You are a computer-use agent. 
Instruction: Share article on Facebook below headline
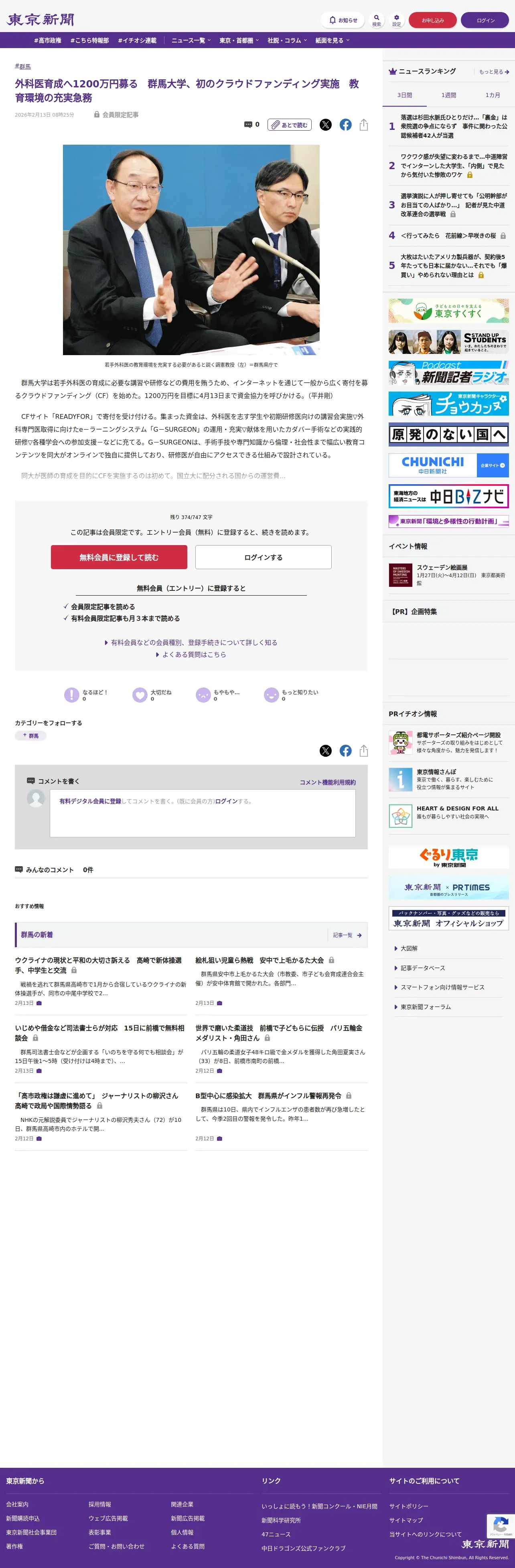point(346,125)
